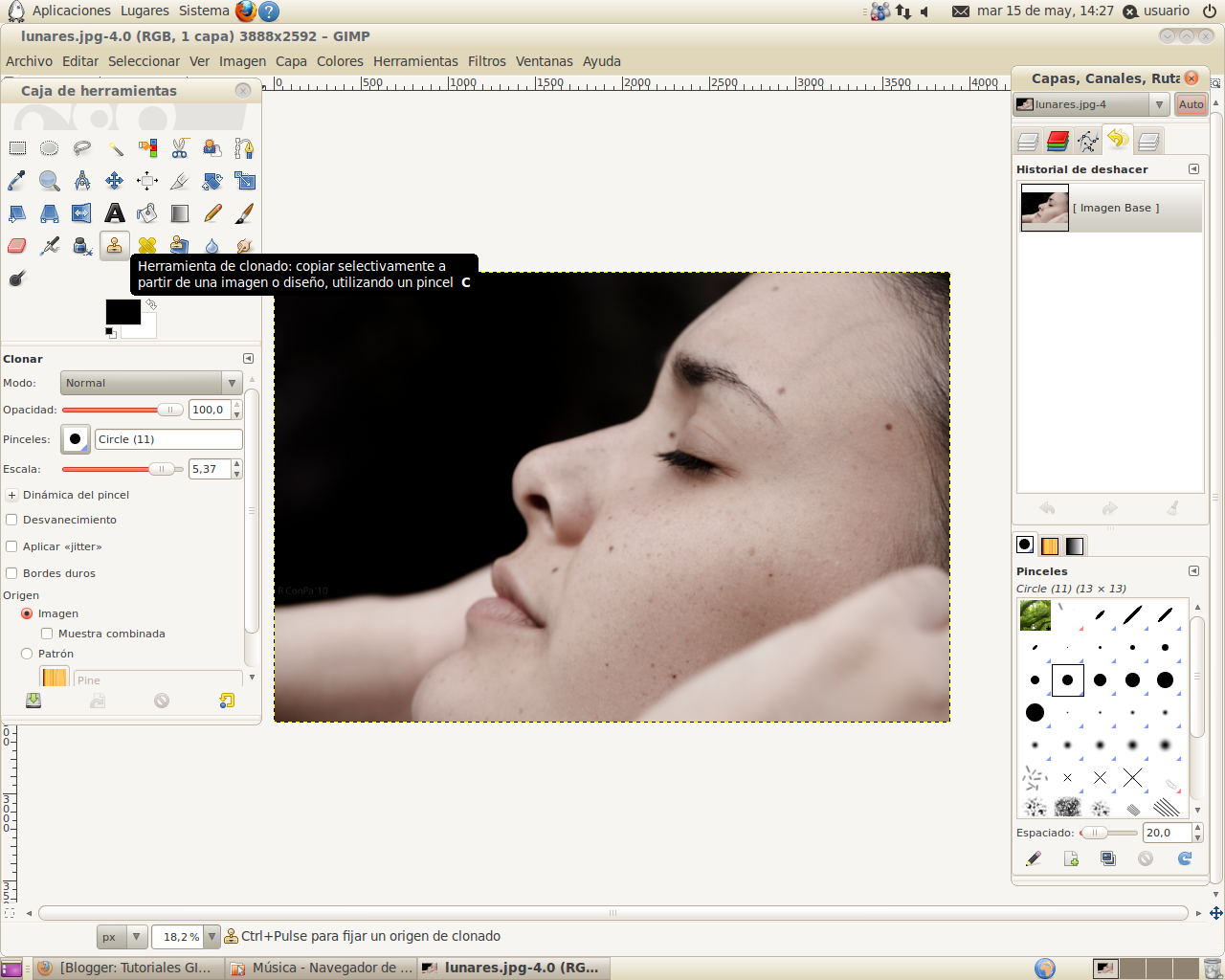This screenshot has height=980, width=1225.
Task: Open the px unit dropdown
Action: 122,937
